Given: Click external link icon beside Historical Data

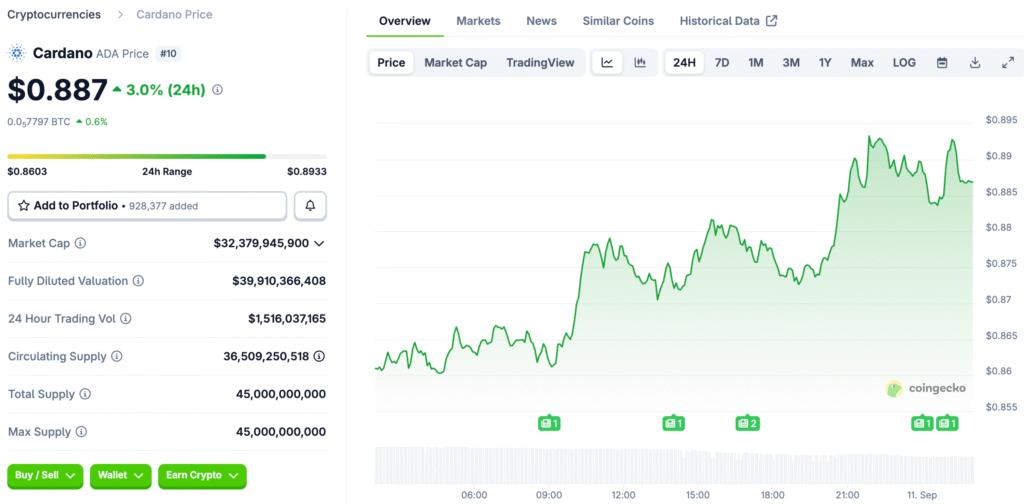Looking at the screenshot, I should tap(772, 21).
